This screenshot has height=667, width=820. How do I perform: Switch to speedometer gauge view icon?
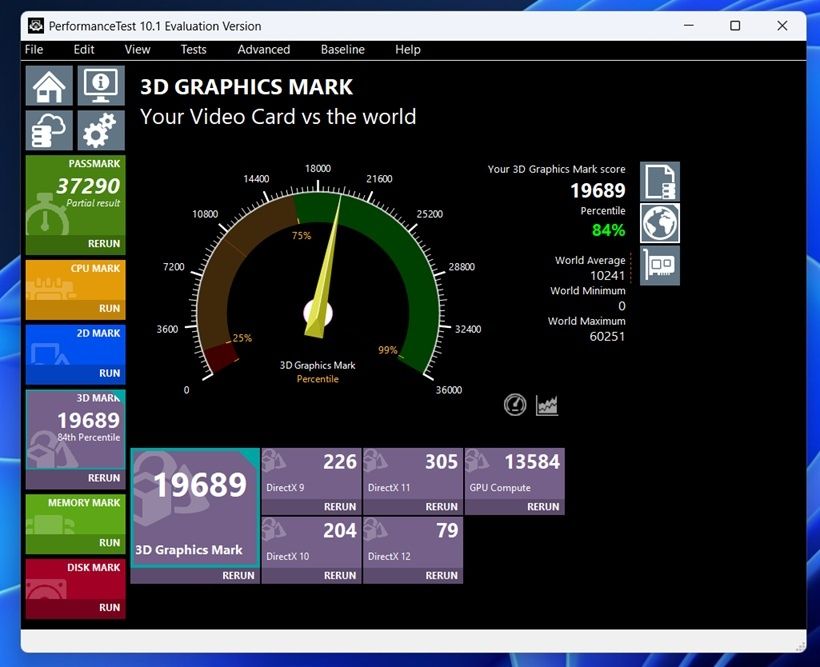(x=515, y=405)
